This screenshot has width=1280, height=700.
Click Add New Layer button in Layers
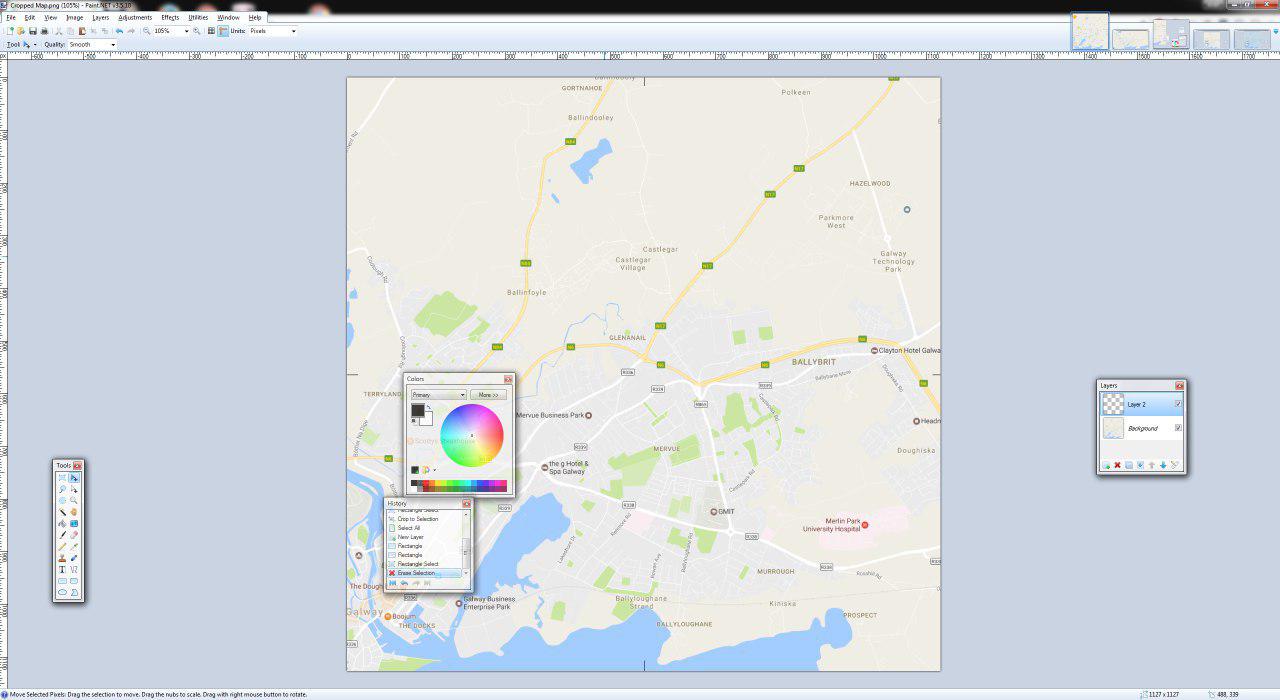1106,465
